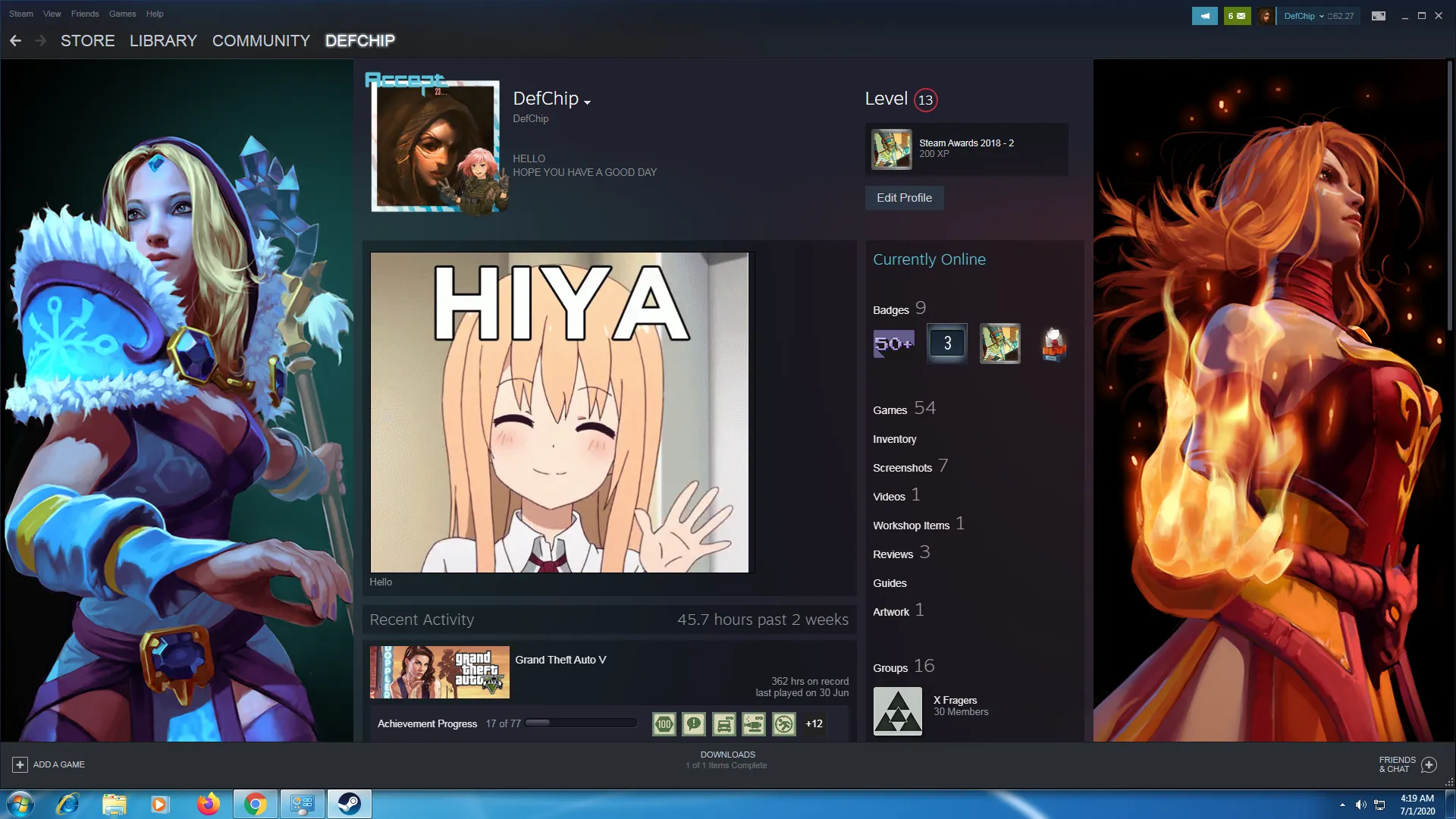Click the plus icon beside Add a Game
The width and height of the screenshot is (1456, 819).
[20, 764]
